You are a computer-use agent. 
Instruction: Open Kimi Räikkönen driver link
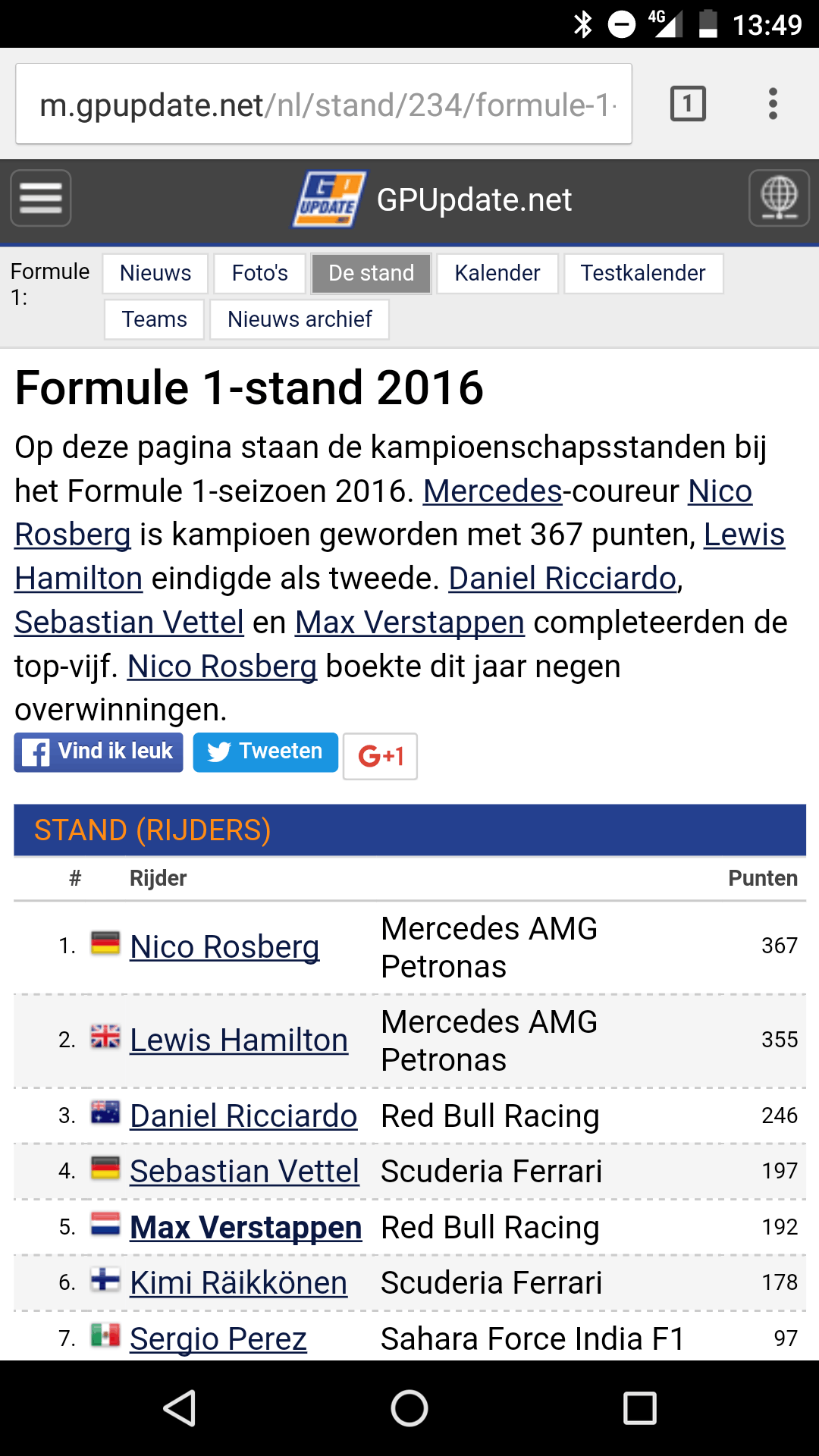pos(238,1283)
